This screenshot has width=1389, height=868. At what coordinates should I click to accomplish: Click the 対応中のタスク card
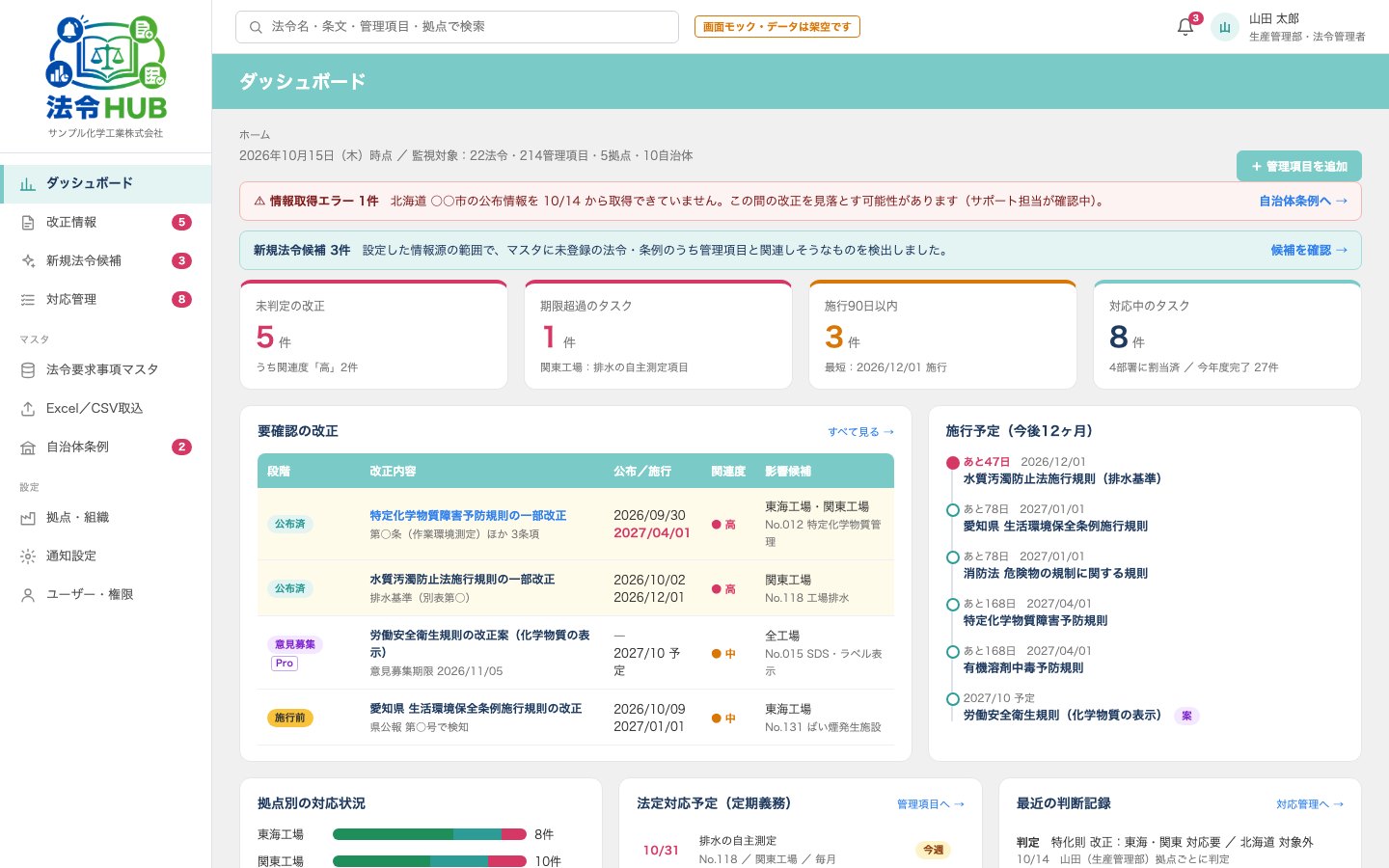pos(1227,335)
